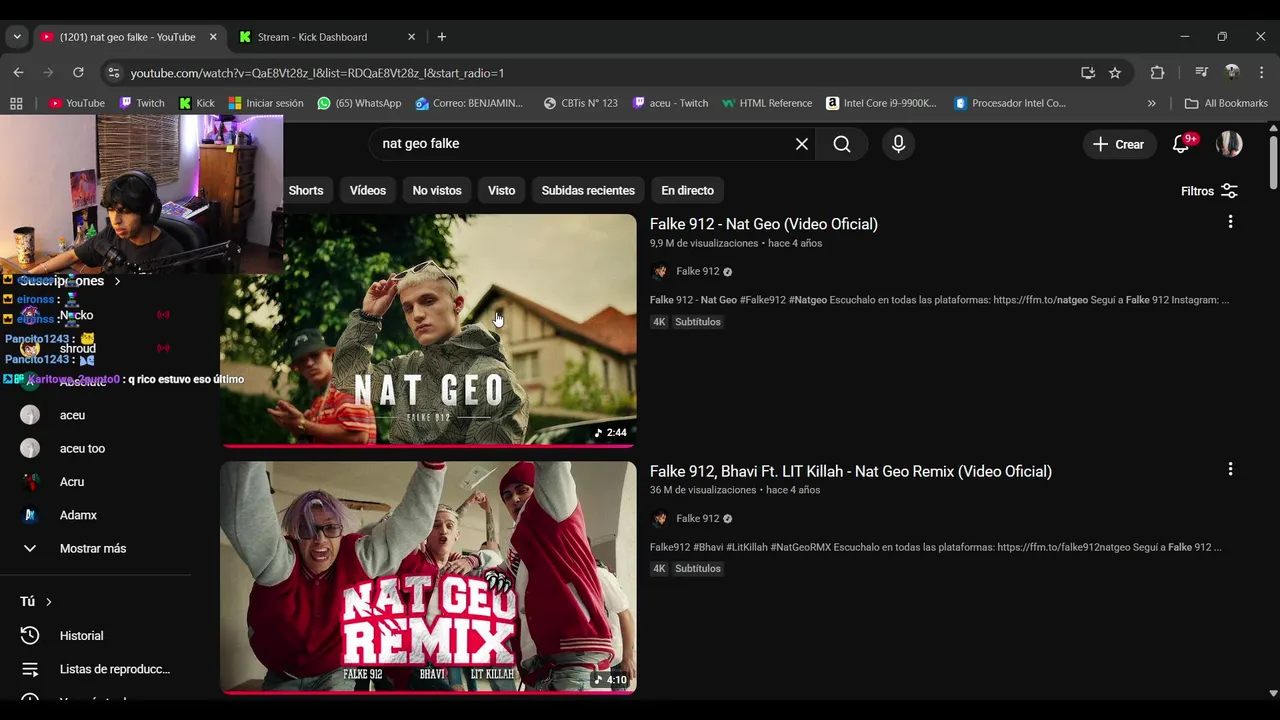Expand the Tú section chevron
Screen dimensions: 1280x720
(x=48, y=602)
